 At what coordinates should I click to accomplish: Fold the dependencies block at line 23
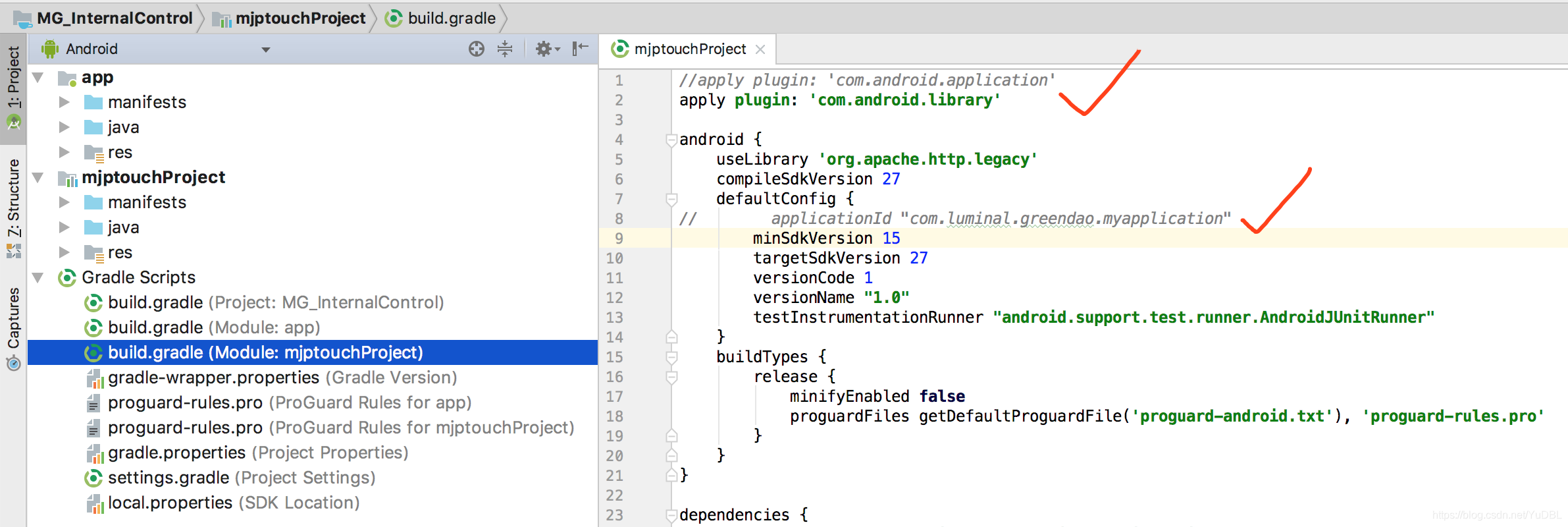click(x=671, y=515)
